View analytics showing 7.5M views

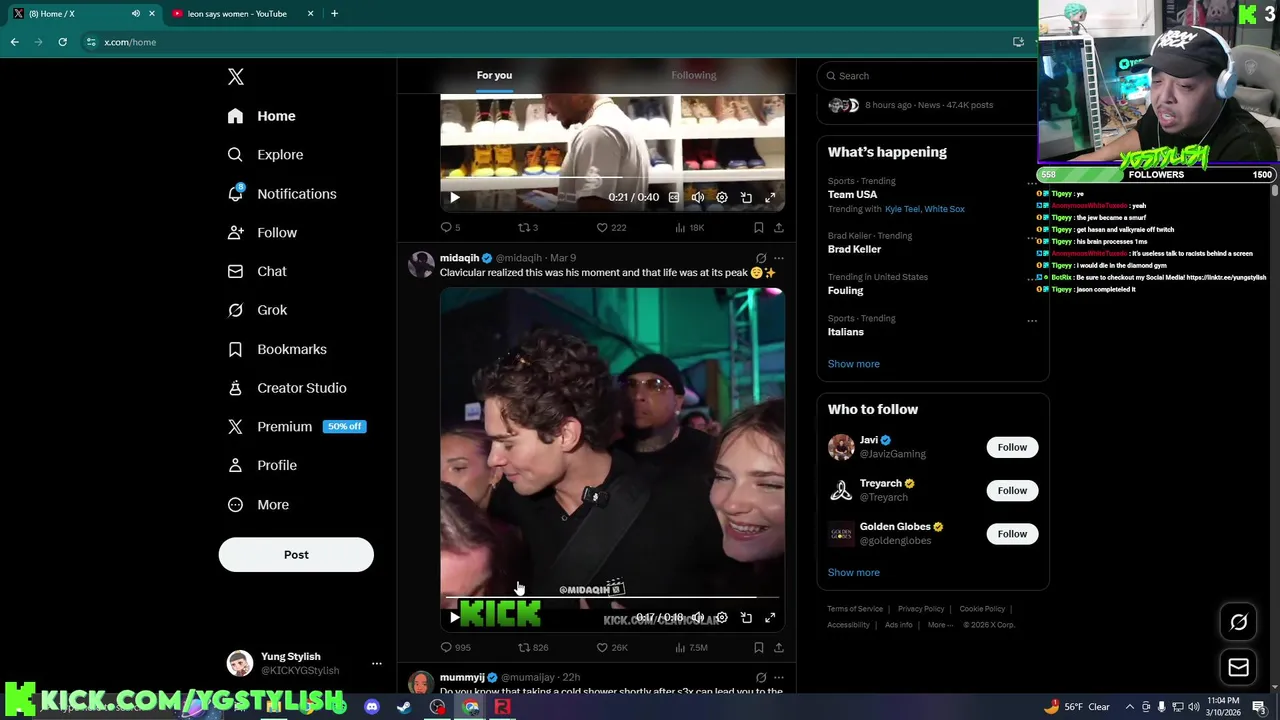coord(692,648)
